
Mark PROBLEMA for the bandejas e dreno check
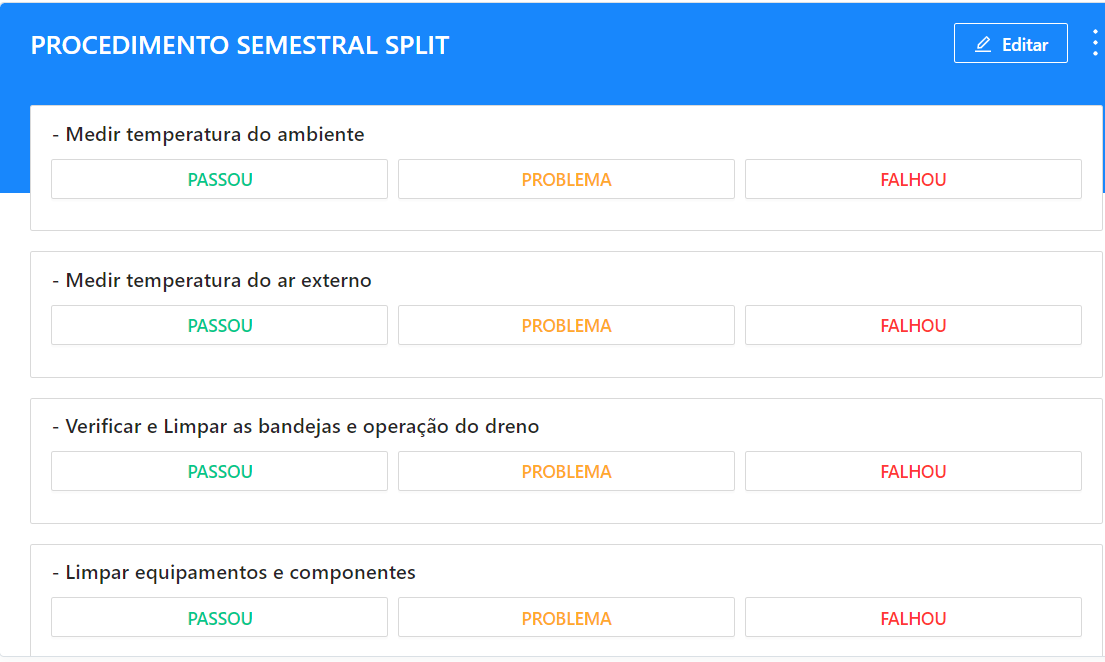566,470
